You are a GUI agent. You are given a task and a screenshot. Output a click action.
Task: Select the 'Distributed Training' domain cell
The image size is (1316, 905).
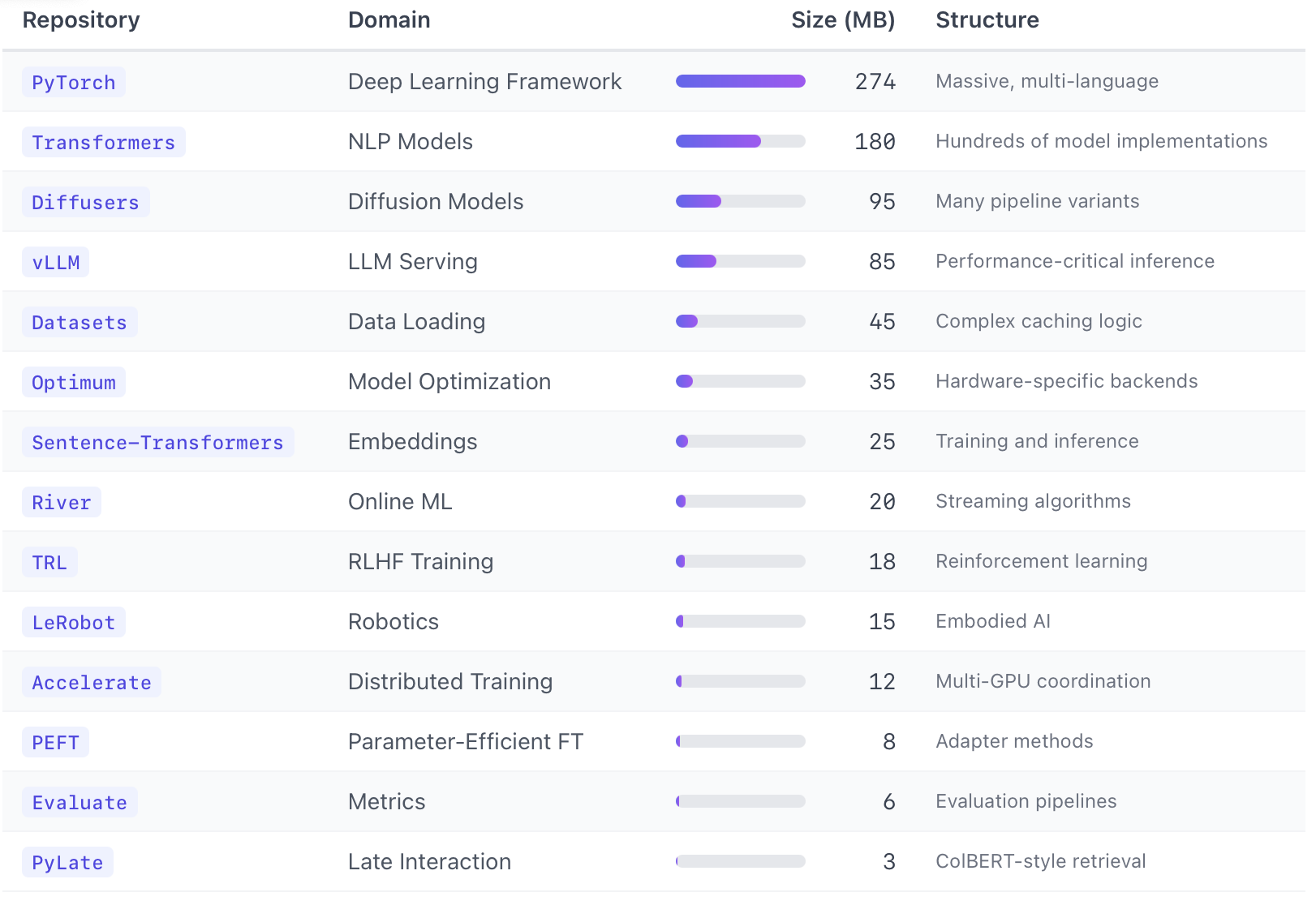point(450,682)
